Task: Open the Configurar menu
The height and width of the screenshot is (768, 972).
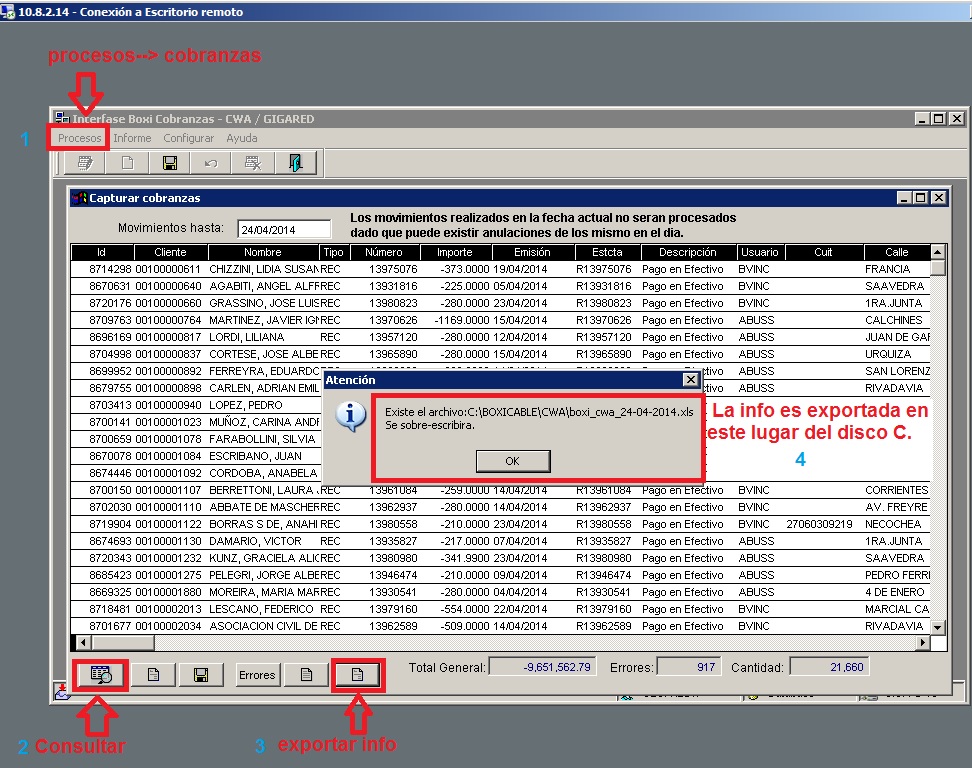Action: click(x=188, y=138)
